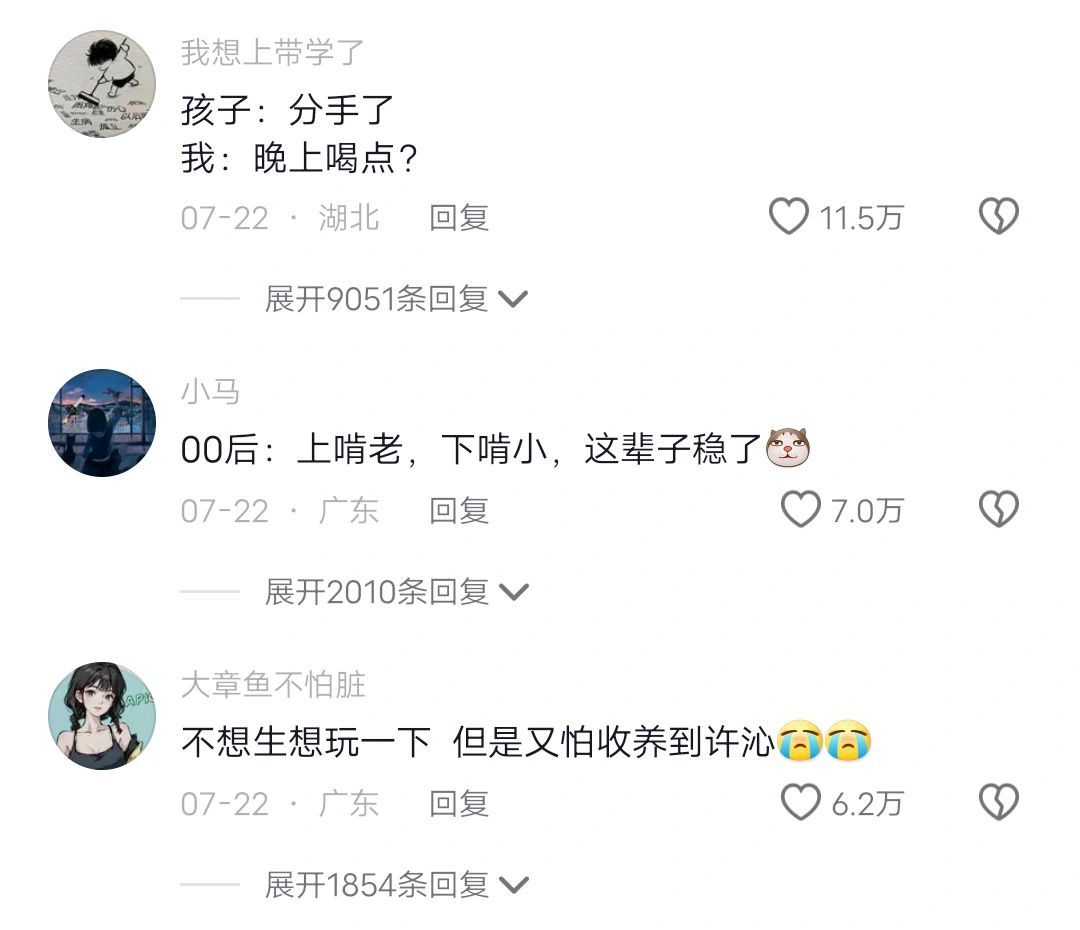Expand 2010 replies under 小马
The width and height of the screenshot is (1080, 930).
coord(397,592)
